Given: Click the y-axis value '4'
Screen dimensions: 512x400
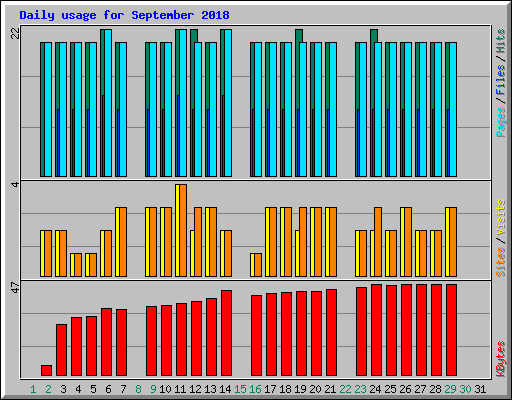Looking at the screenshot, I should click(x=15, y=184).
